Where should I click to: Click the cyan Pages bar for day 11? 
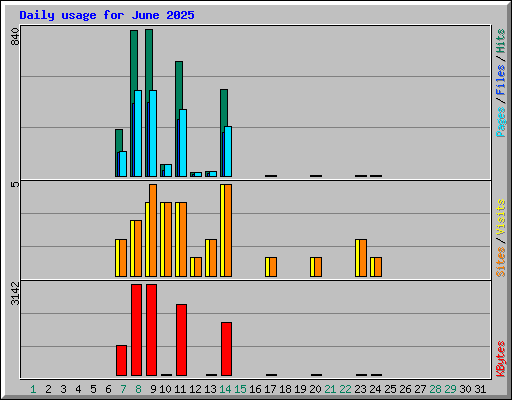pyautogui.click(x=183, y=143)
